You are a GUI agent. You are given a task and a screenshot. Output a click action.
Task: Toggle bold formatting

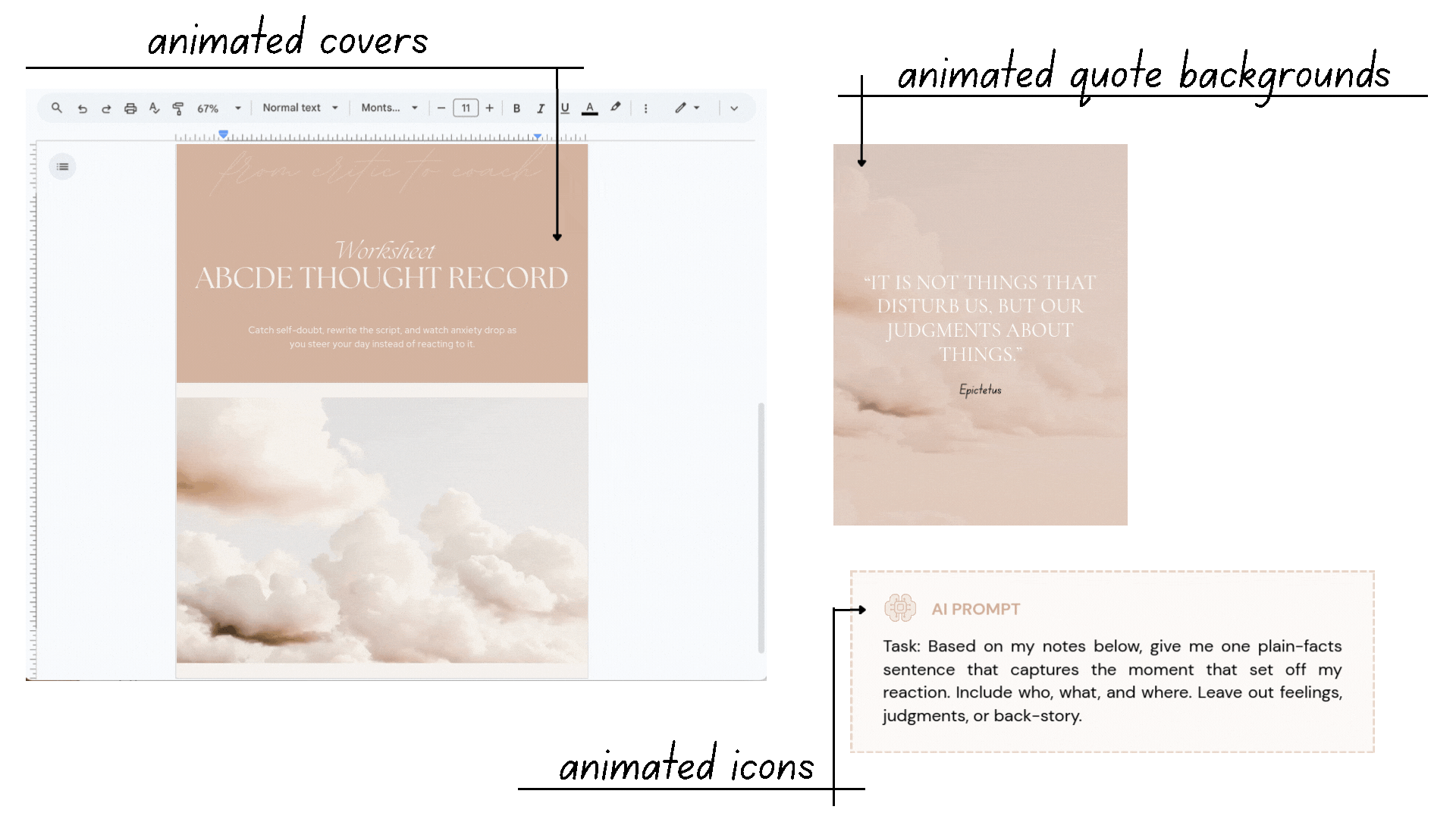(516, 108)
